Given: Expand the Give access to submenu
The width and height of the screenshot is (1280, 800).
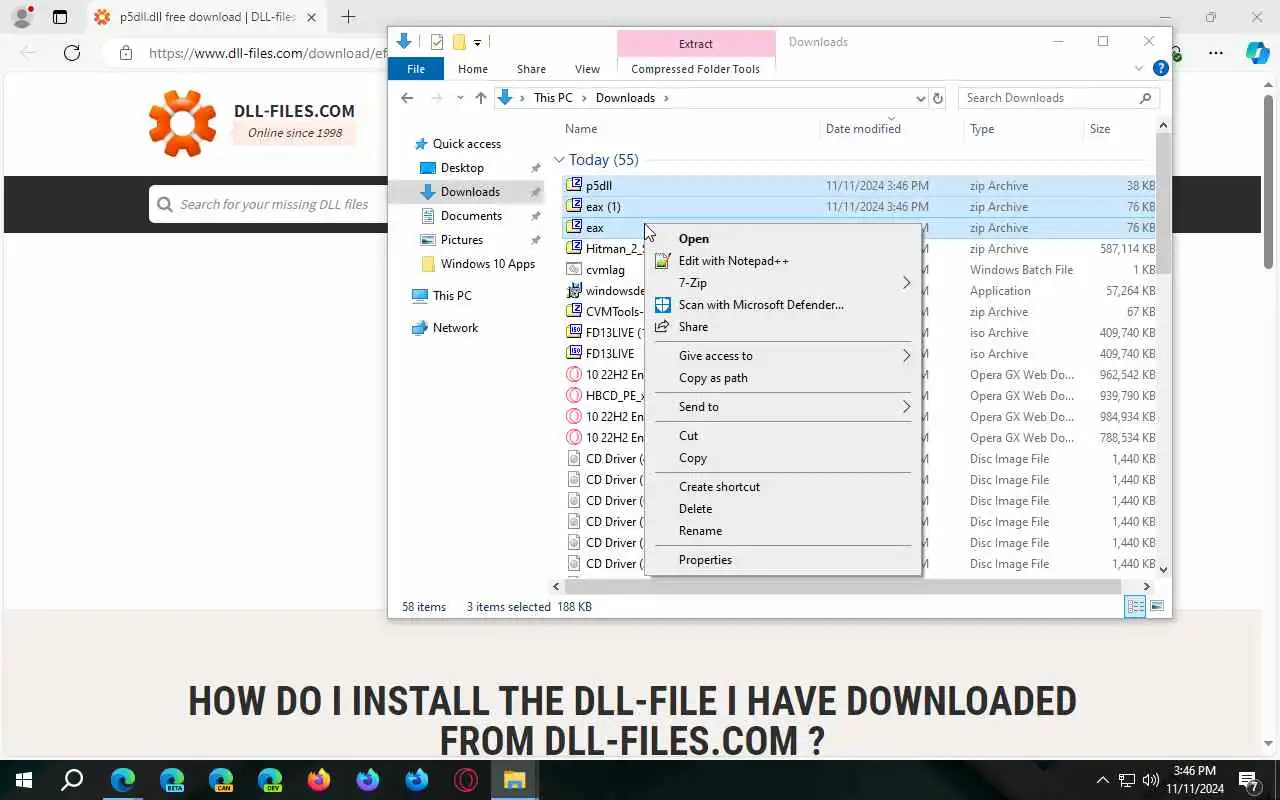Looking at the screenshot, I should (x=783, y=356).
